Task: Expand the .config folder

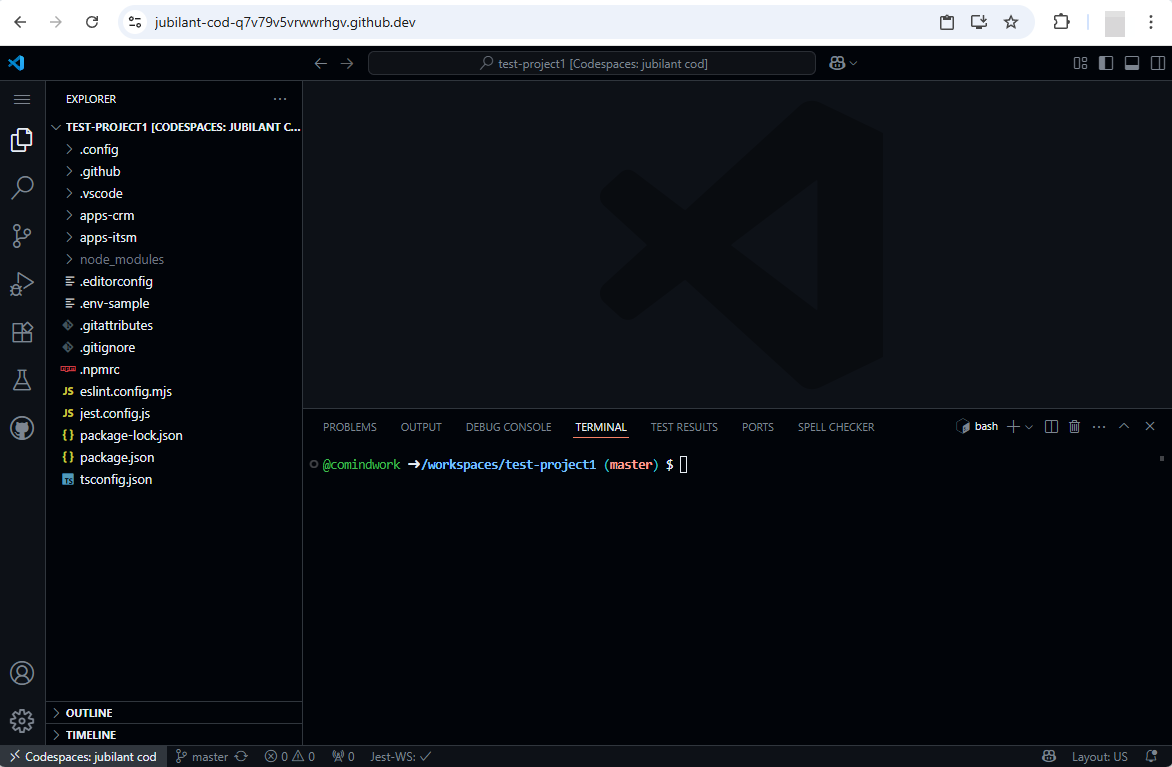Action: (x=174, y=150)
